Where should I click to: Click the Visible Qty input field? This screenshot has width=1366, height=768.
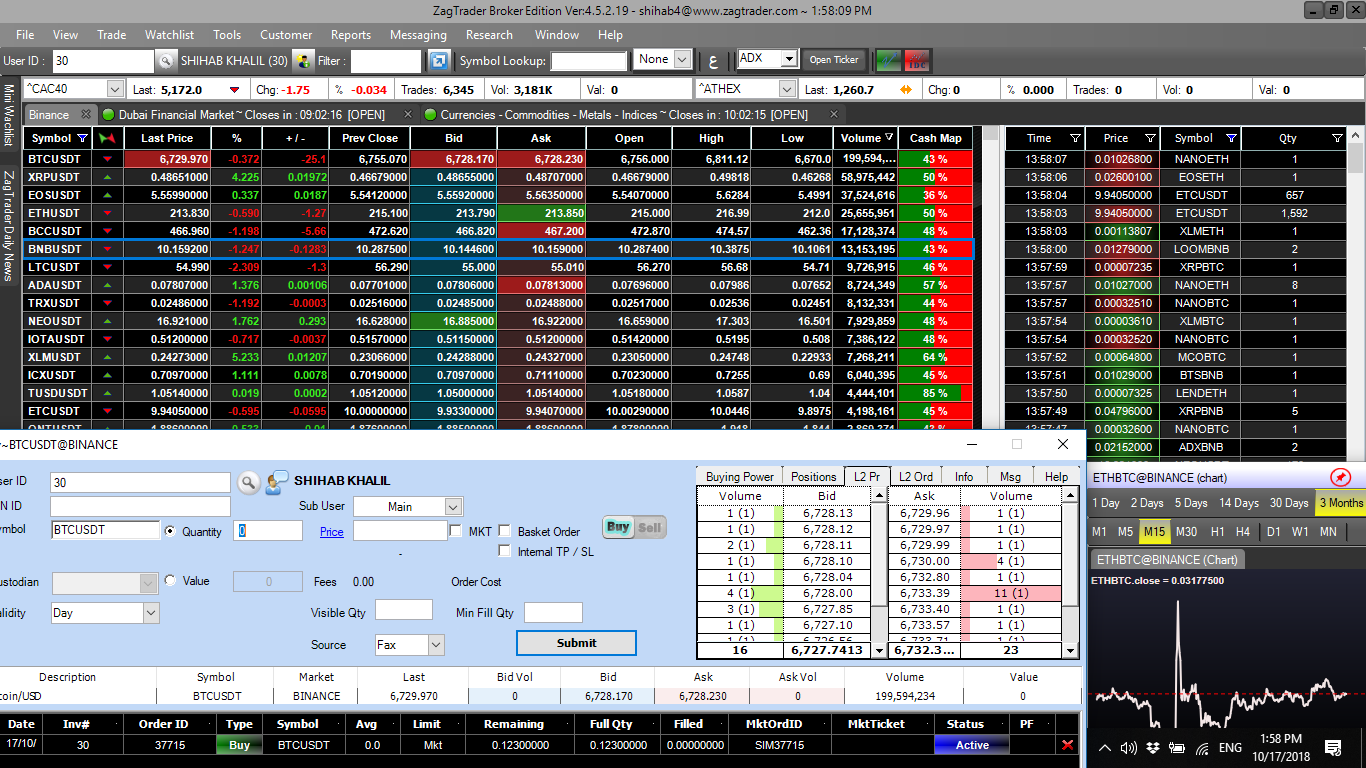click(404, 610)
